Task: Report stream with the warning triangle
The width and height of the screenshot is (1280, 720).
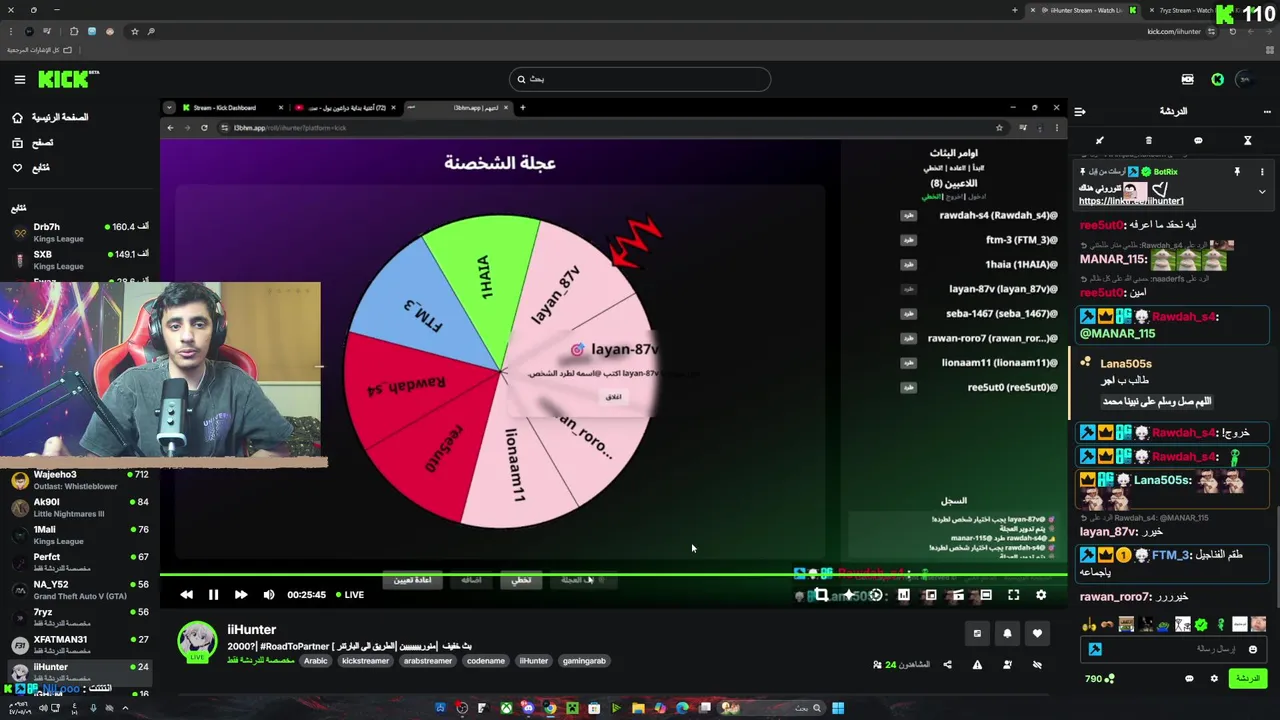Action: 977,665
